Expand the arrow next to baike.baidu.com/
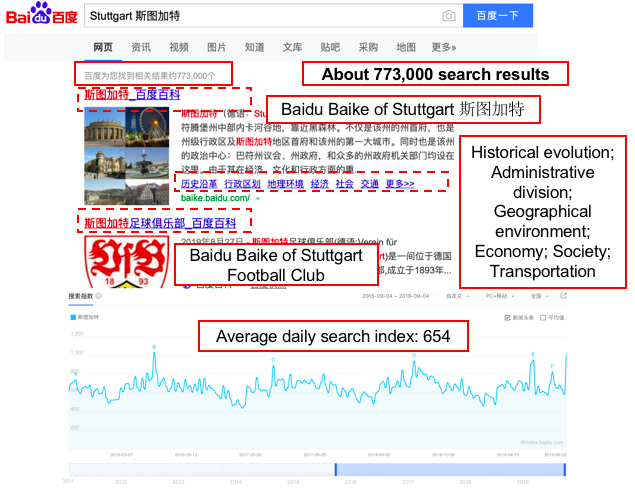 (x=258, y=198)
